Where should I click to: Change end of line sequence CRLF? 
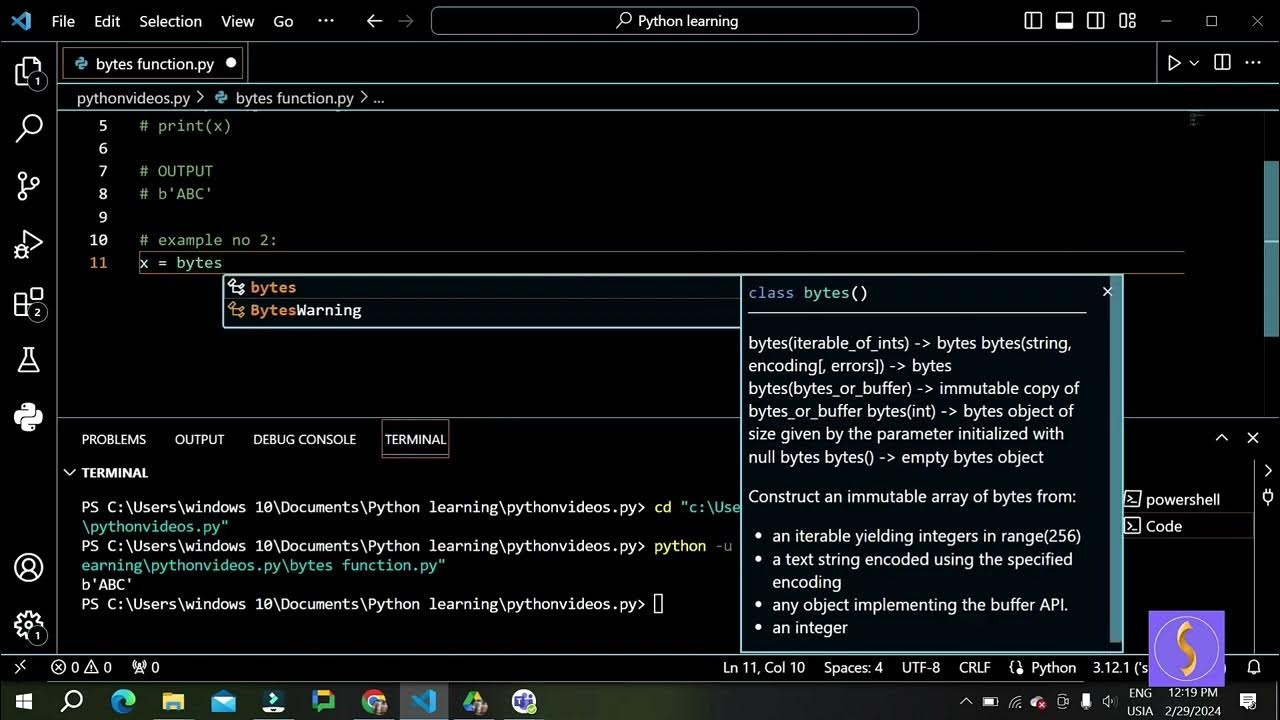click(x=974, y=667)
